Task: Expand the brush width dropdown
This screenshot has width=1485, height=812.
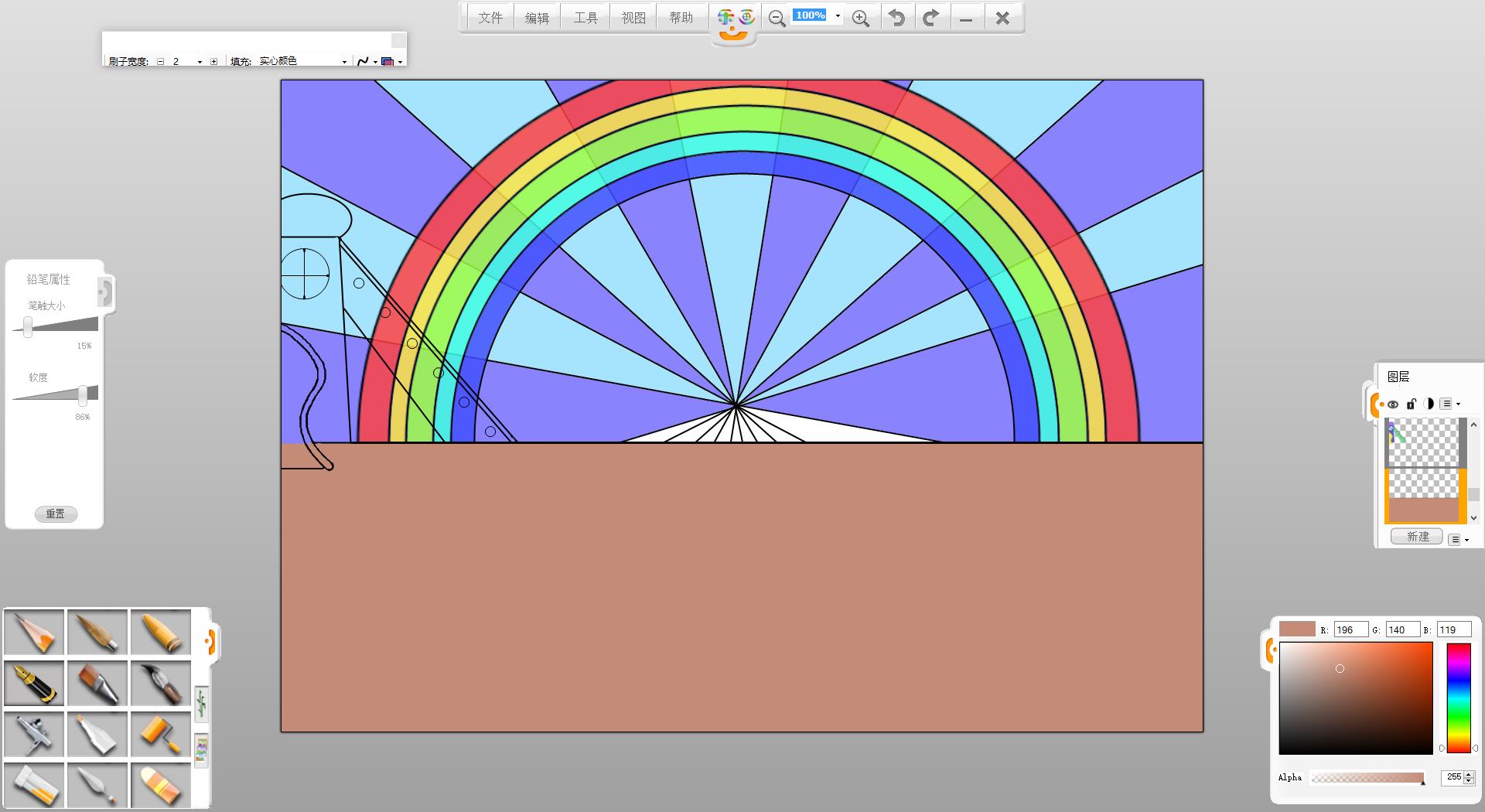Action: coord(200,62)
